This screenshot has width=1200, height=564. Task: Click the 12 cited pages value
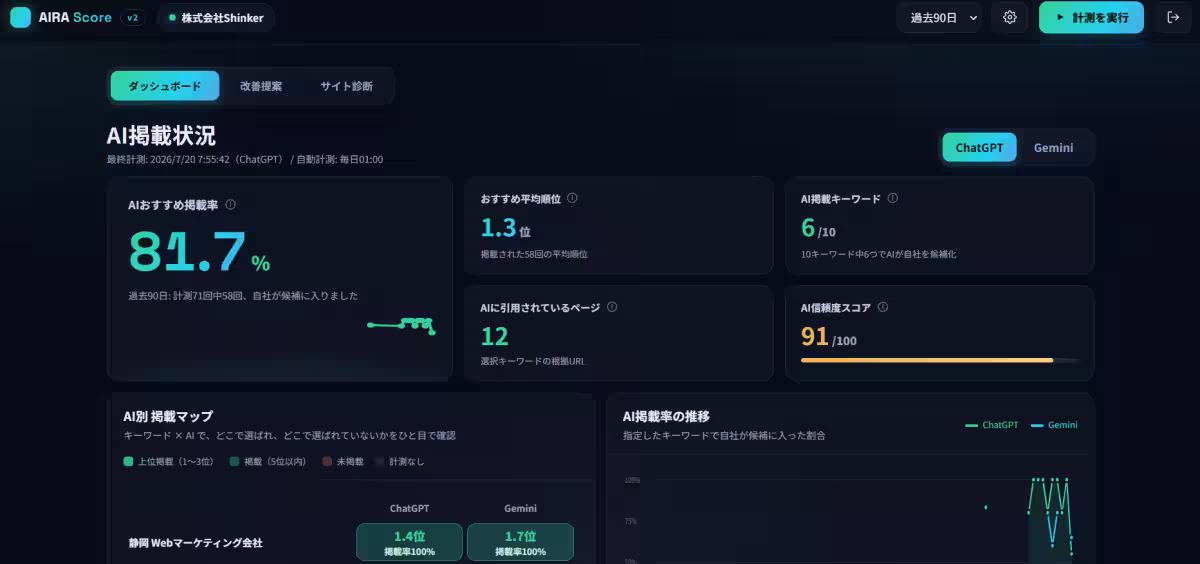[x=494, y=337]
